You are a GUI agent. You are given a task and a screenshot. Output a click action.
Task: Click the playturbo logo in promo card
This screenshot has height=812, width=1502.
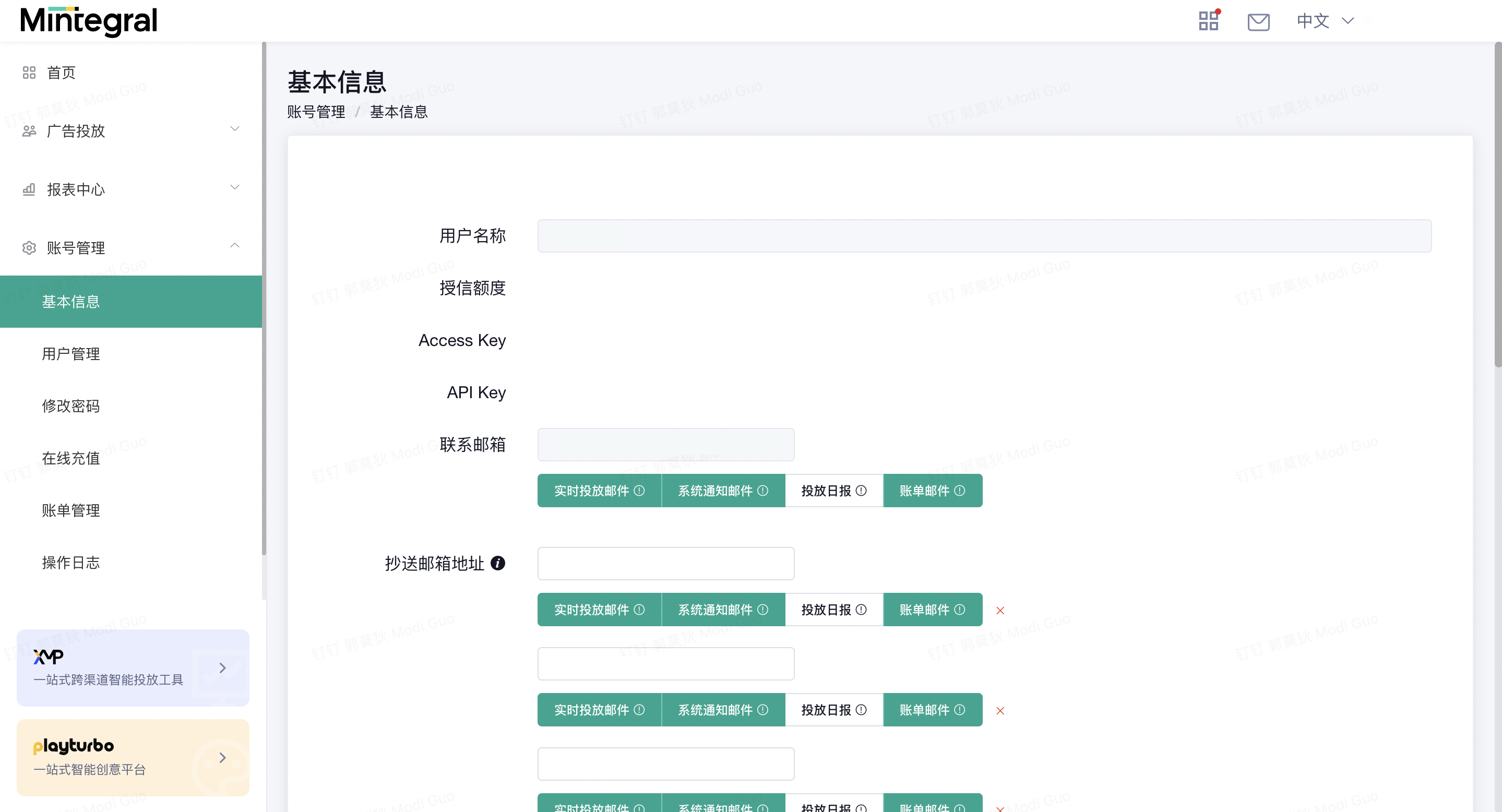[x=74, y=746]
